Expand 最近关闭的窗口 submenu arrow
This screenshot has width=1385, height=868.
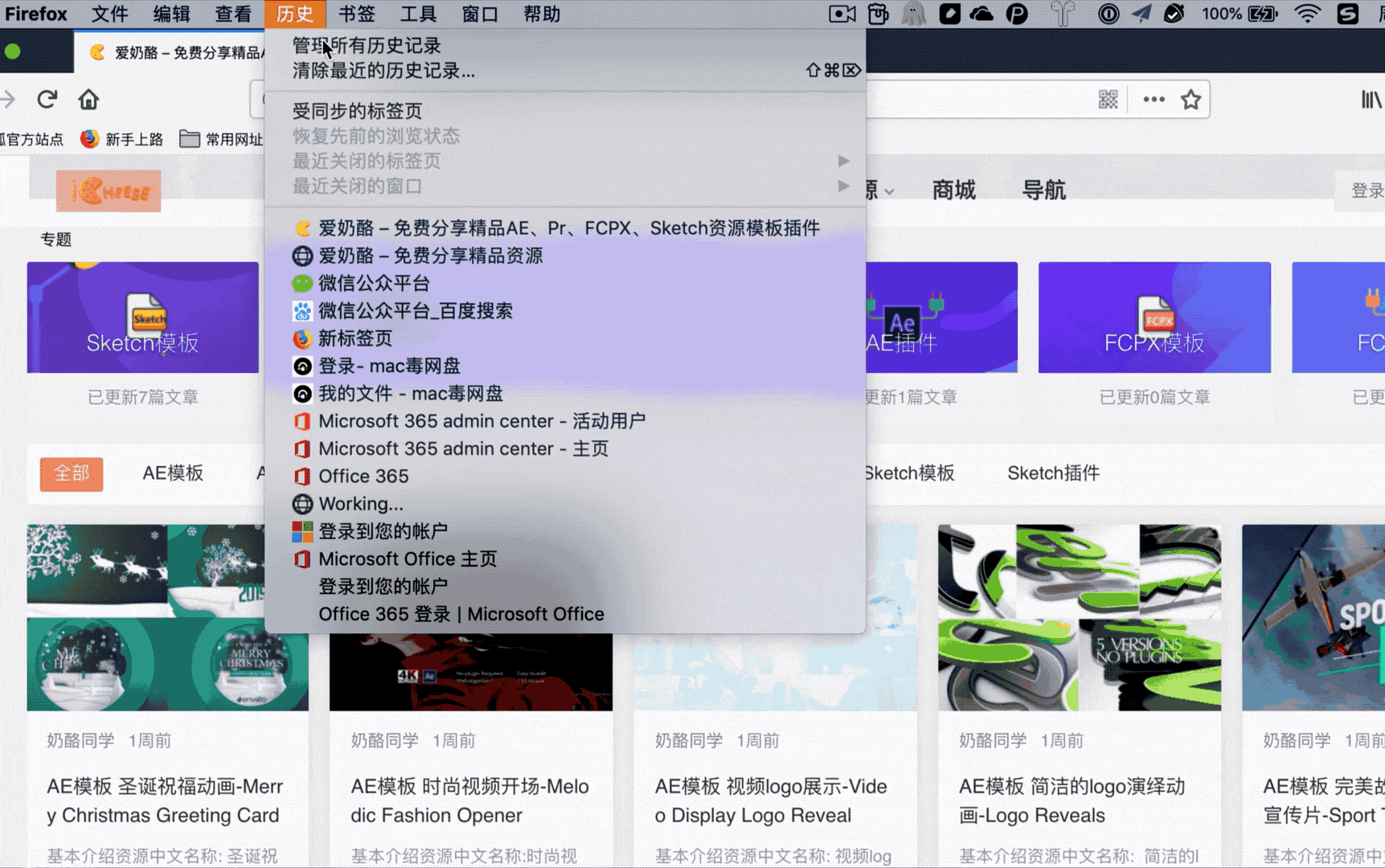coord(843,186)
